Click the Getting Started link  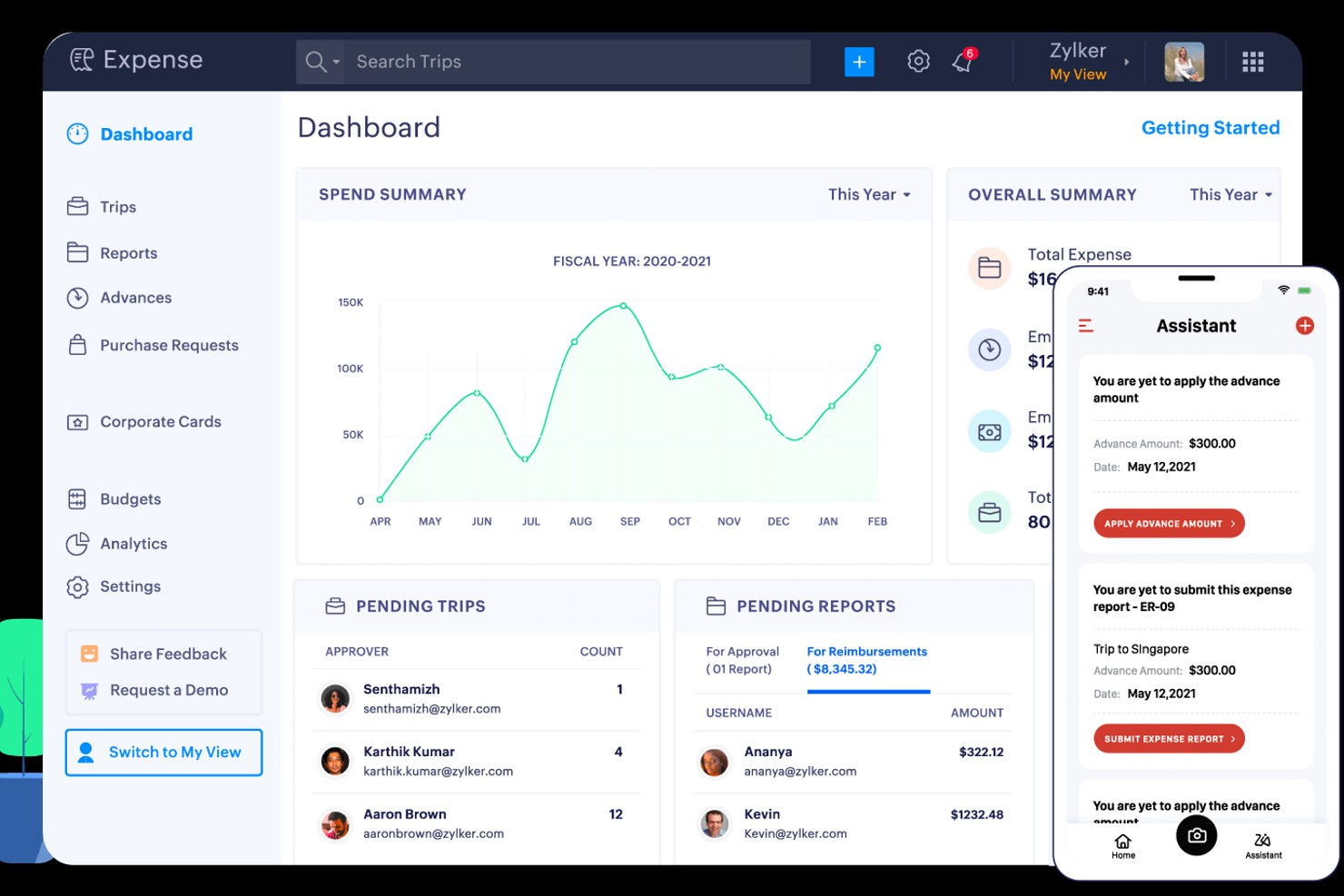tap(1211, 127)
